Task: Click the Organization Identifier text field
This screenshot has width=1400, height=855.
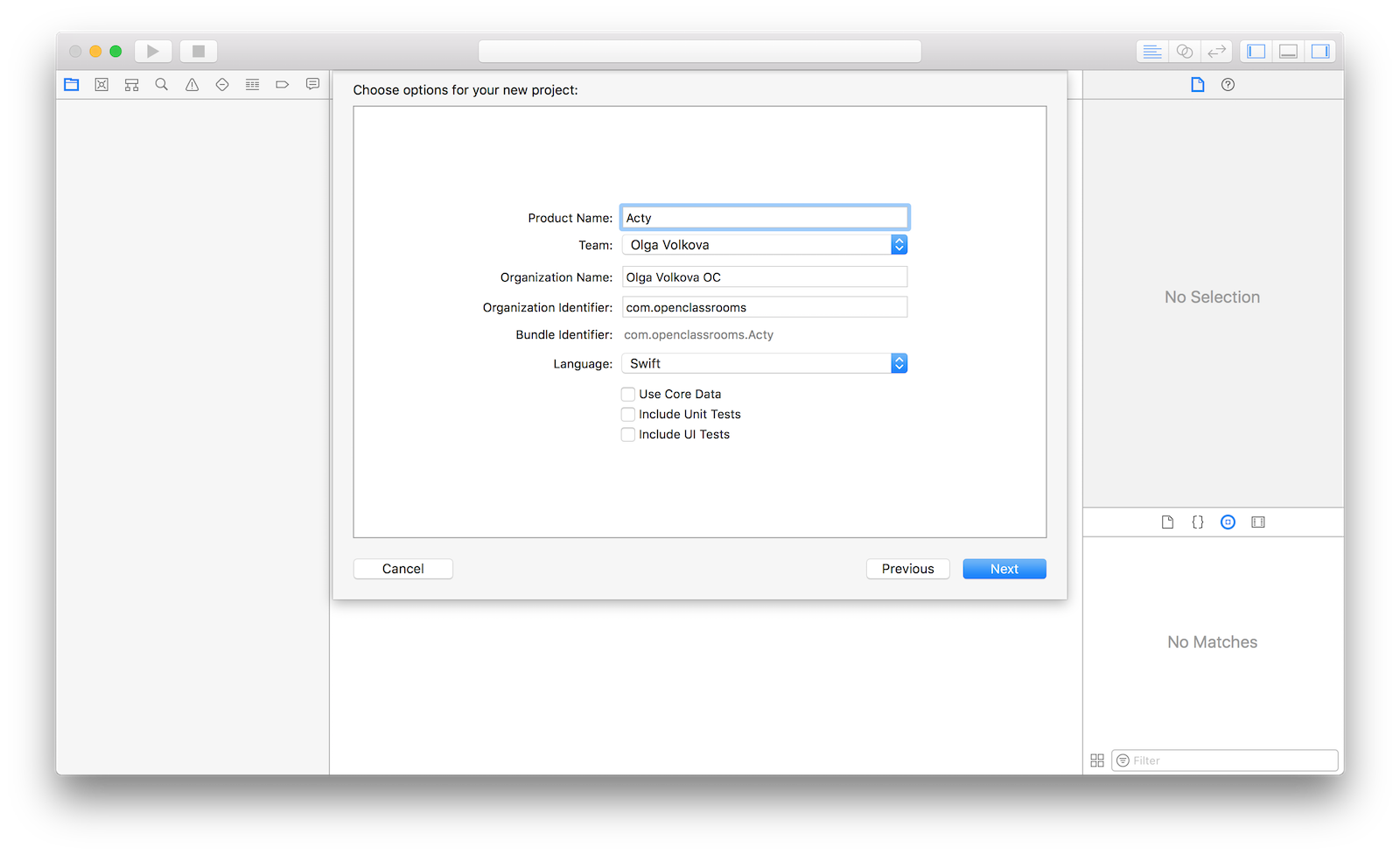Action: coord(765,307)
